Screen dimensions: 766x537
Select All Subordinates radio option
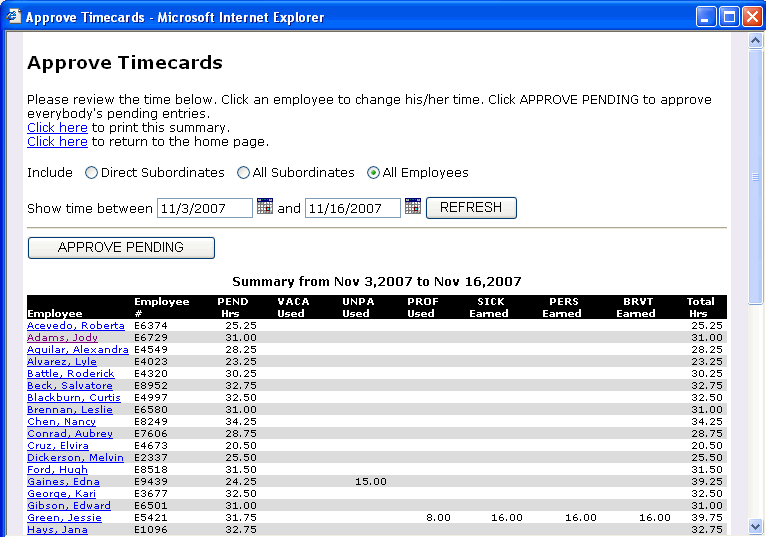[243, 173]
